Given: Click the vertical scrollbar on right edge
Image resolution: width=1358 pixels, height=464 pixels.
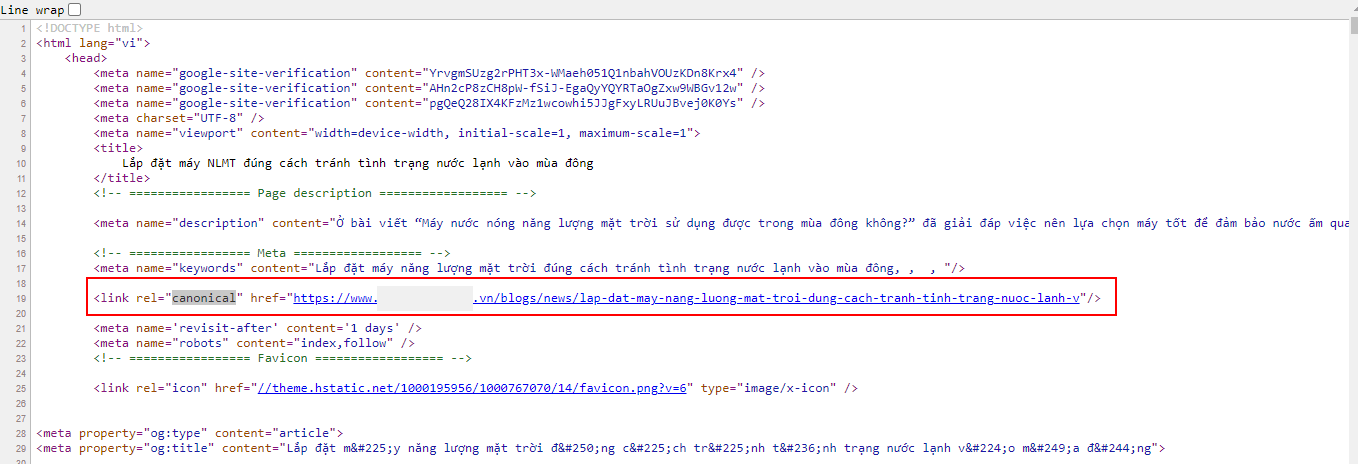Looking at the screenshot, I should pos(1351,200).
